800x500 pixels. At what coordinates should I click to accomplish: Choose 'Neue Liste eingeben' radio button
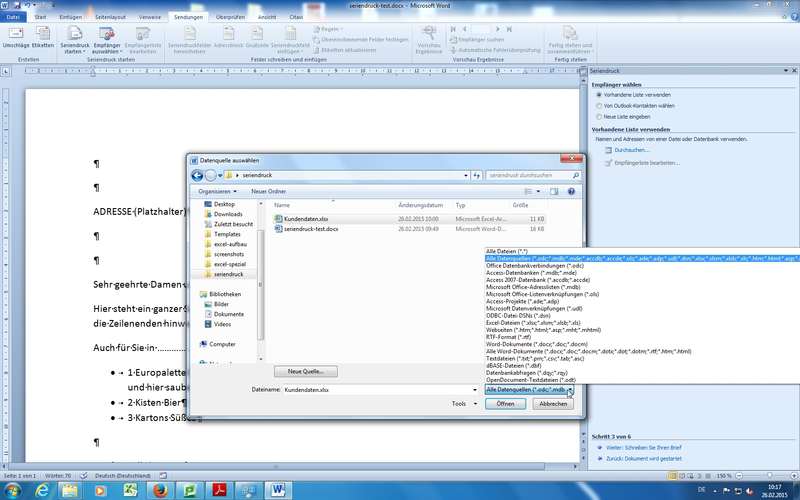coord(599,116)
